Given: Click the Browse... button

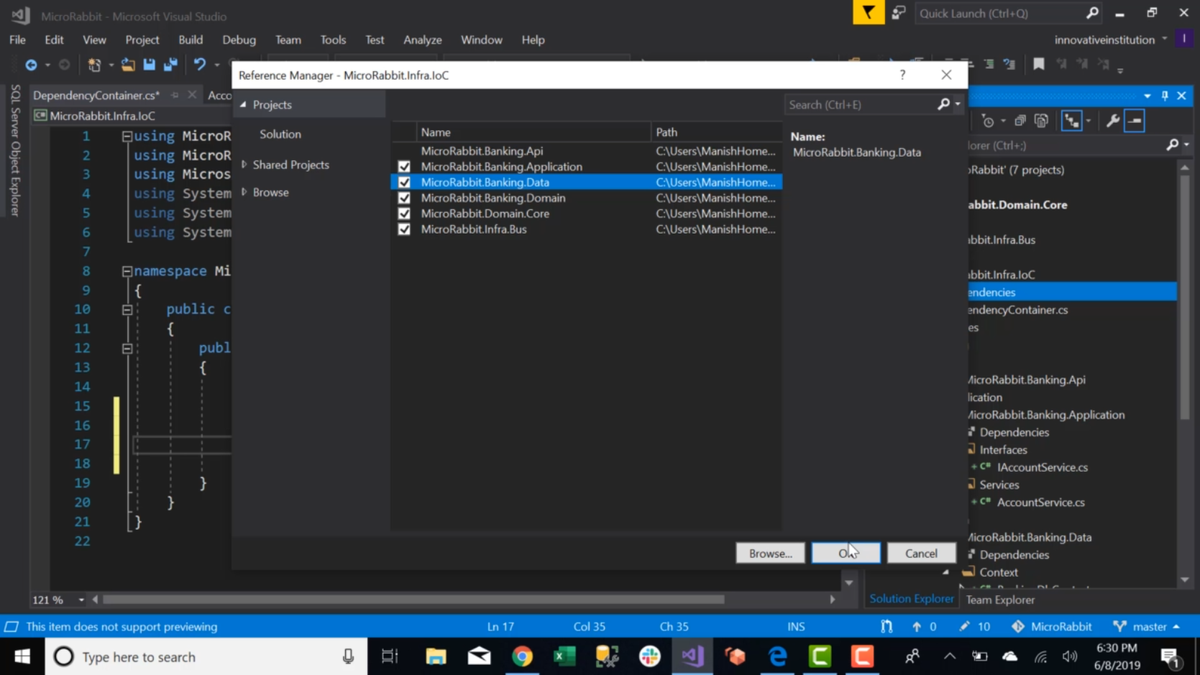Looking at the screenshot, I should (x=770, y=553).
